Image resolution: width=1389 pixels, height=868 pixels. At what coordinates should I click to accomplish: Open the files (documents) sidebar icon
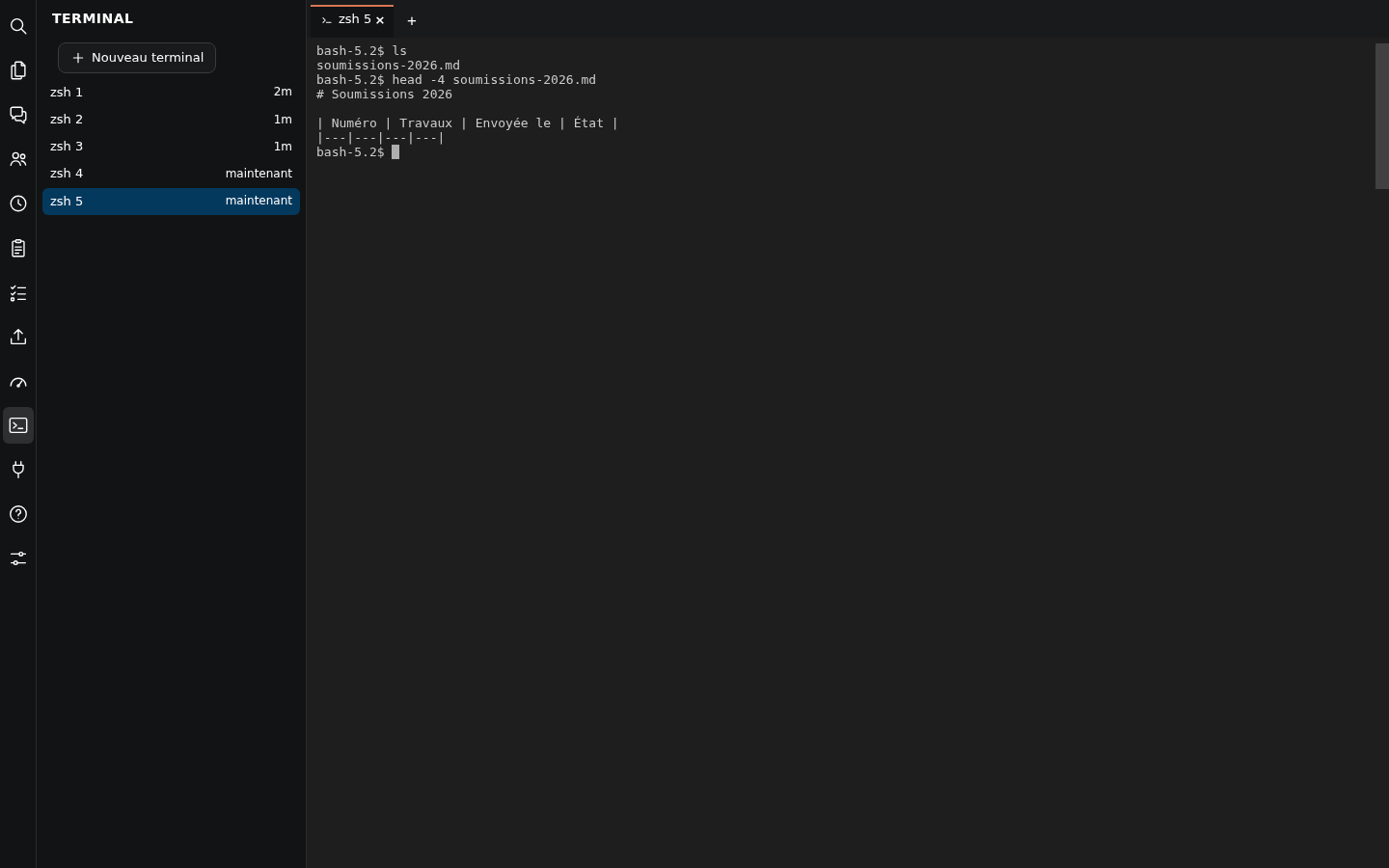point(18,70)
